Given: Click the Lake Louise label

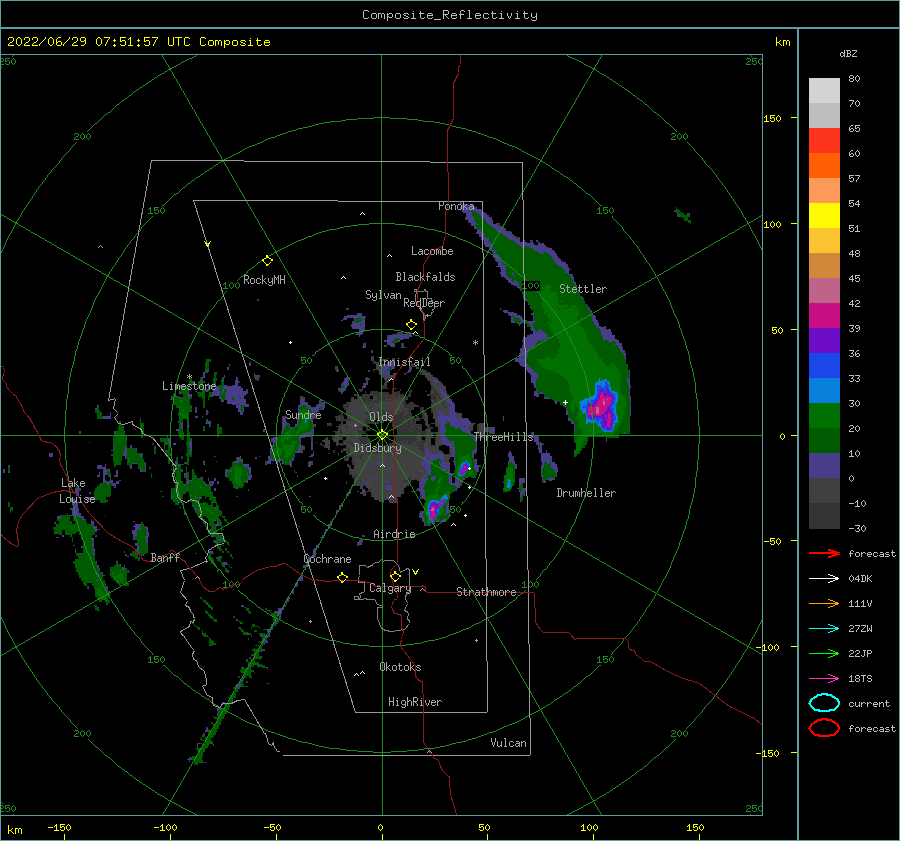Looking at the screenshot, I should pyautogui.click(x=77, y=491).
